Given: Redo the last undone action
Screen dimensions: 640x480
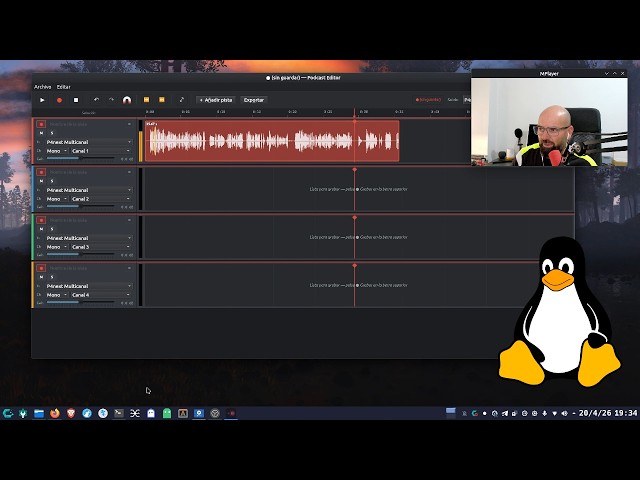Looking at the screenshot, I should (111, 100).
